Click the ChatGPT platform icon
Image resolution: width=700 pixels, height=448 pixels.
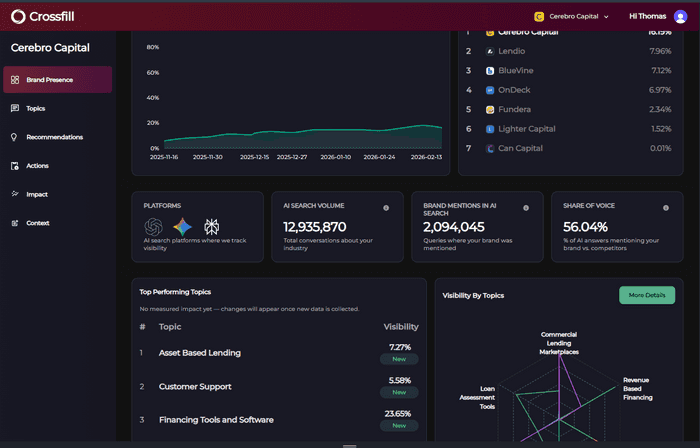[153, 227]
